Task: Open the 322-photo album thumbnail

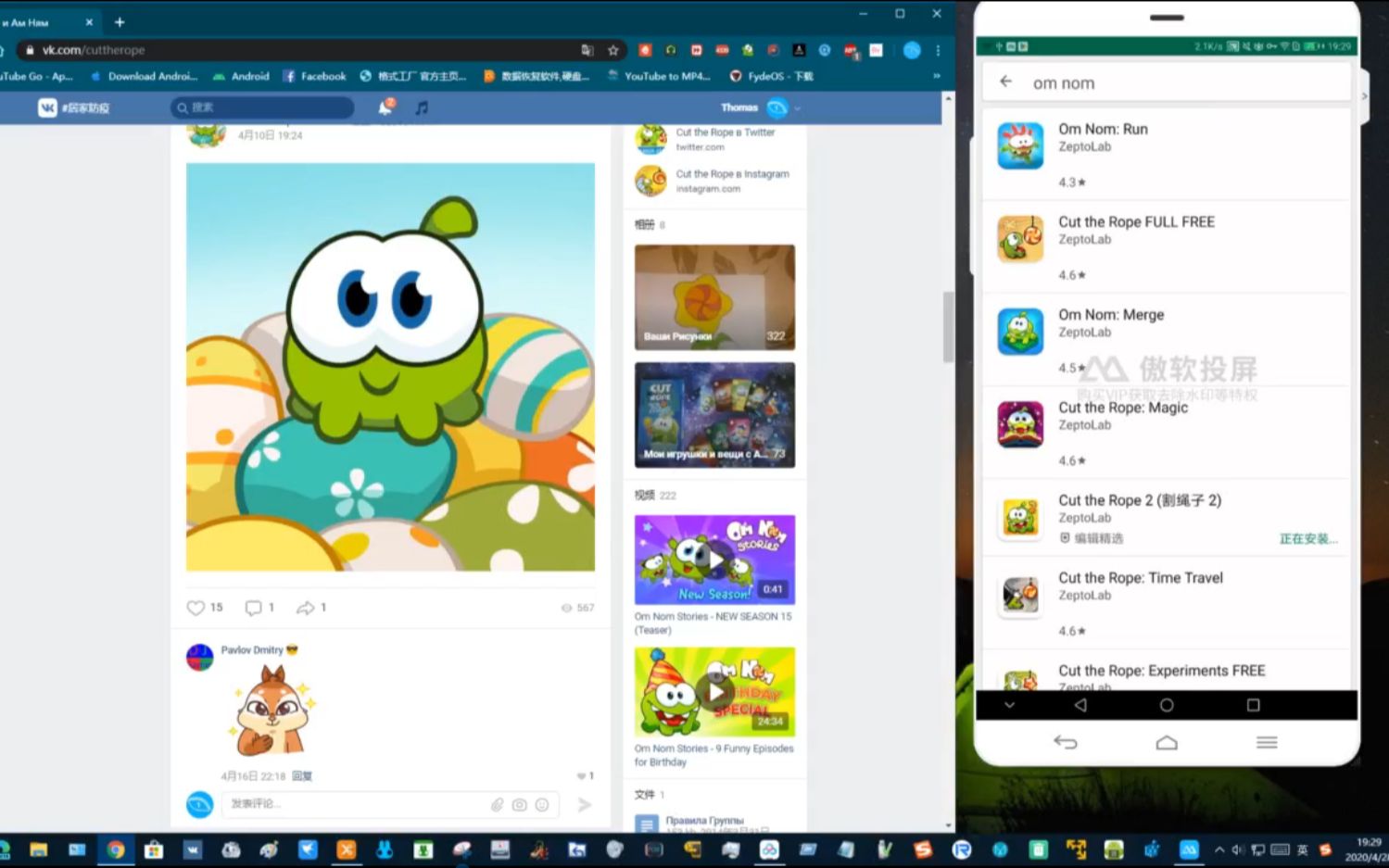Action: tap(714, 296)
